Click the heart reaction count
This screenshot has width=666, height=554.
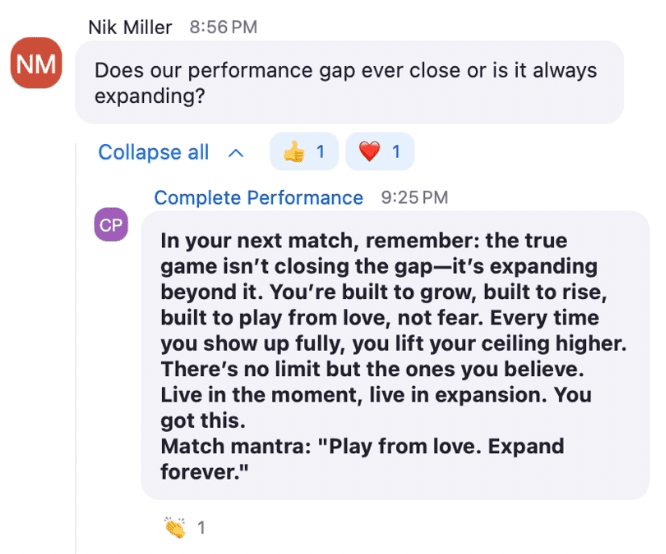[x=396, y=152]
